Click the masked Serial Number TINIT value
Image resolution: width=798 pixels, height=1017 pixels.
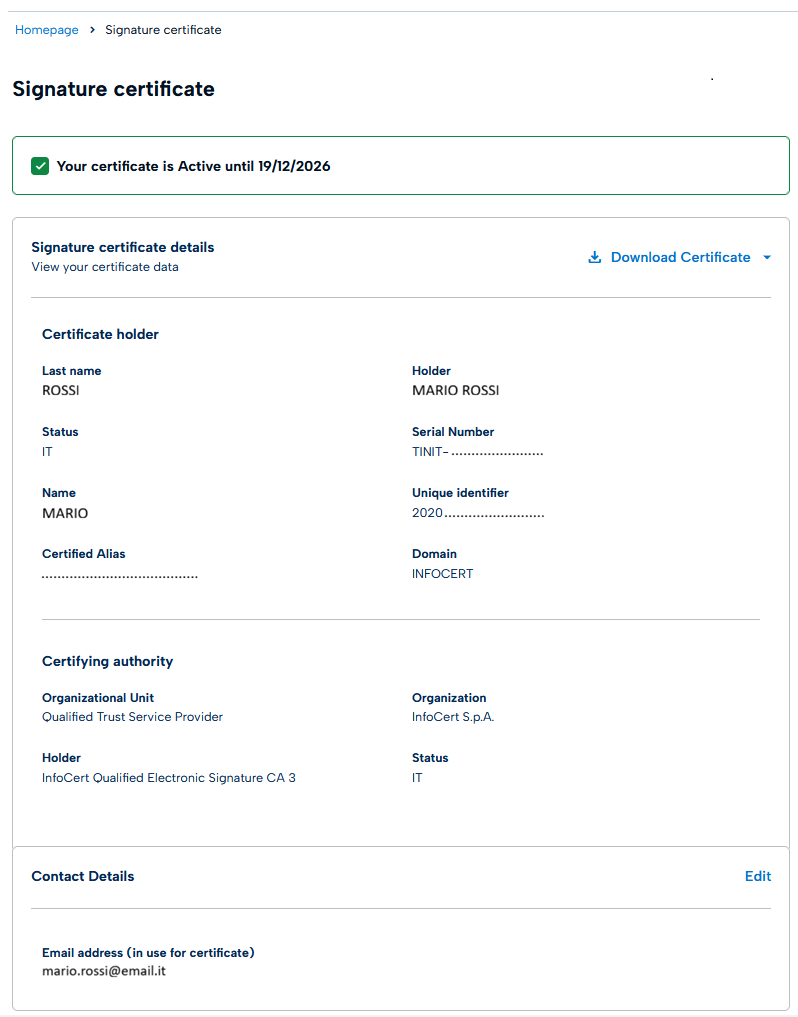point(477,452)
